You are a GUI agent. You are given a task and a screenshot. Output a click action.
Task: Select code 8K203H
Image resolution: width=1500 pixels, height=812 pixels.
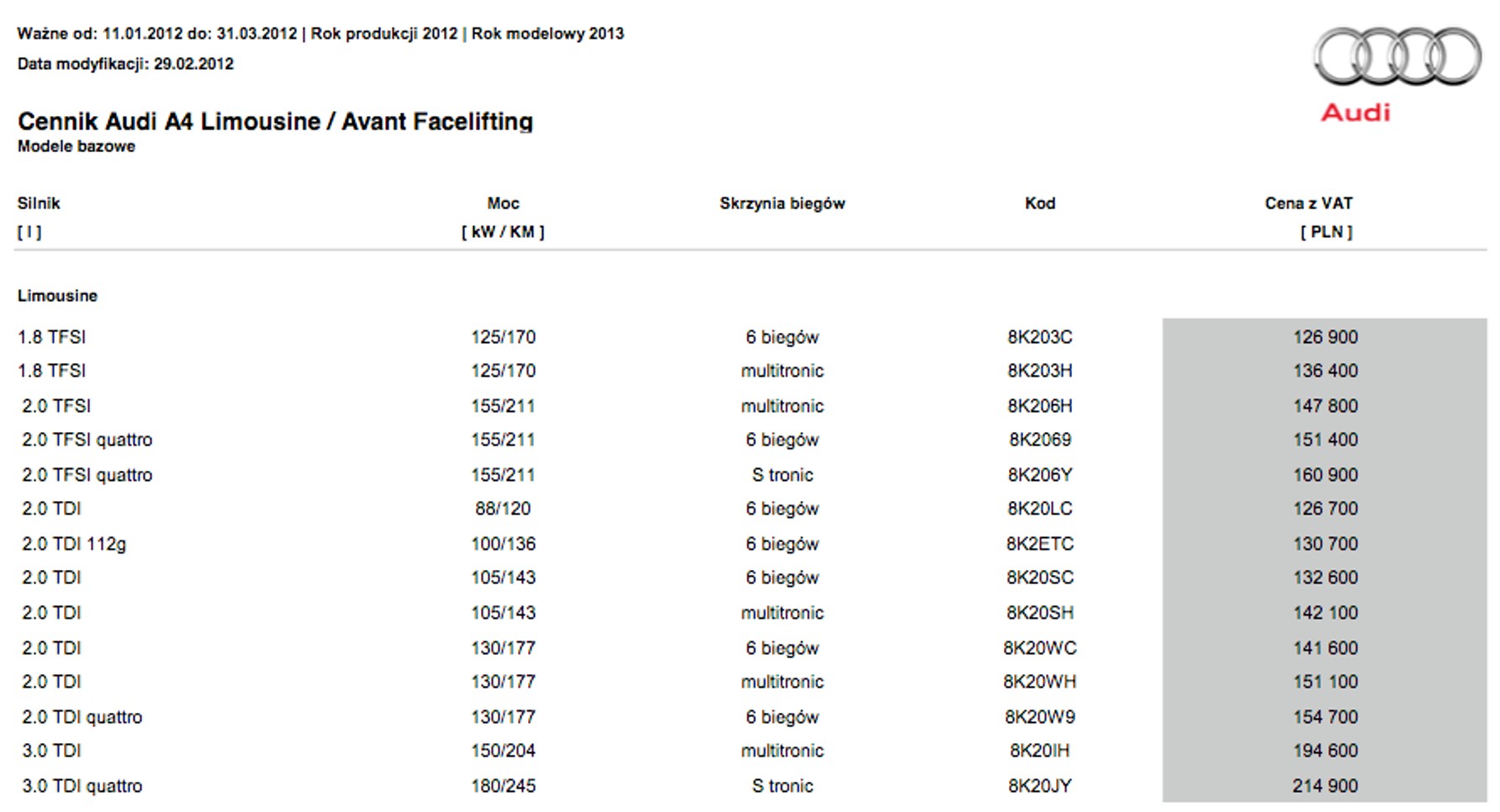(1040, 371)
